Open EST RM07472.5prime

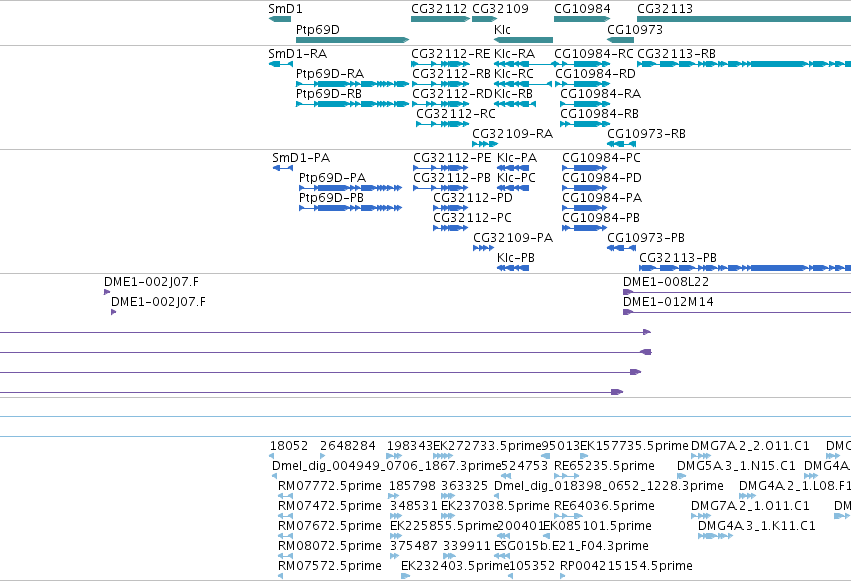(285, 516)
